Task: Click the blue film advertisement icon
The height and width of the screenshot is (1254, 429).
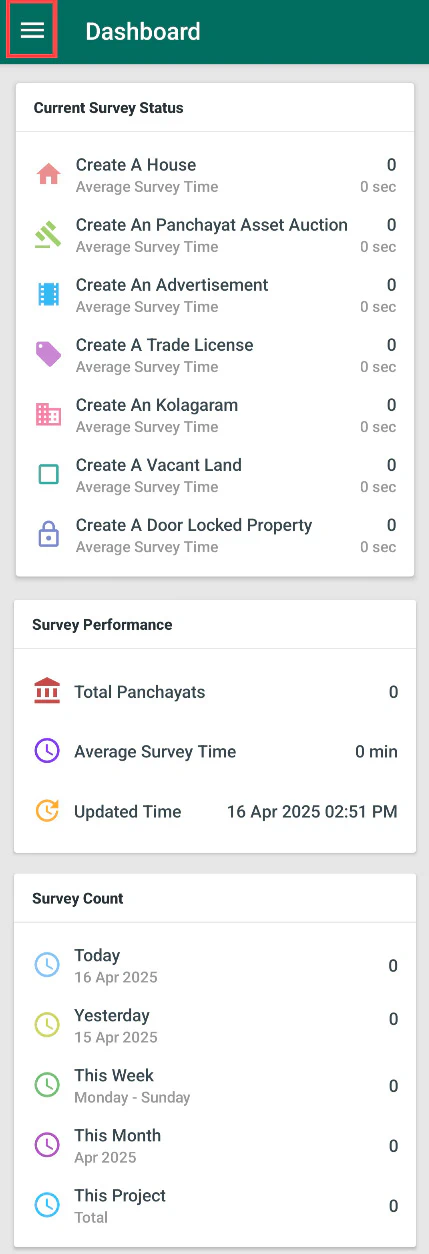Action: tap(48, 295)
